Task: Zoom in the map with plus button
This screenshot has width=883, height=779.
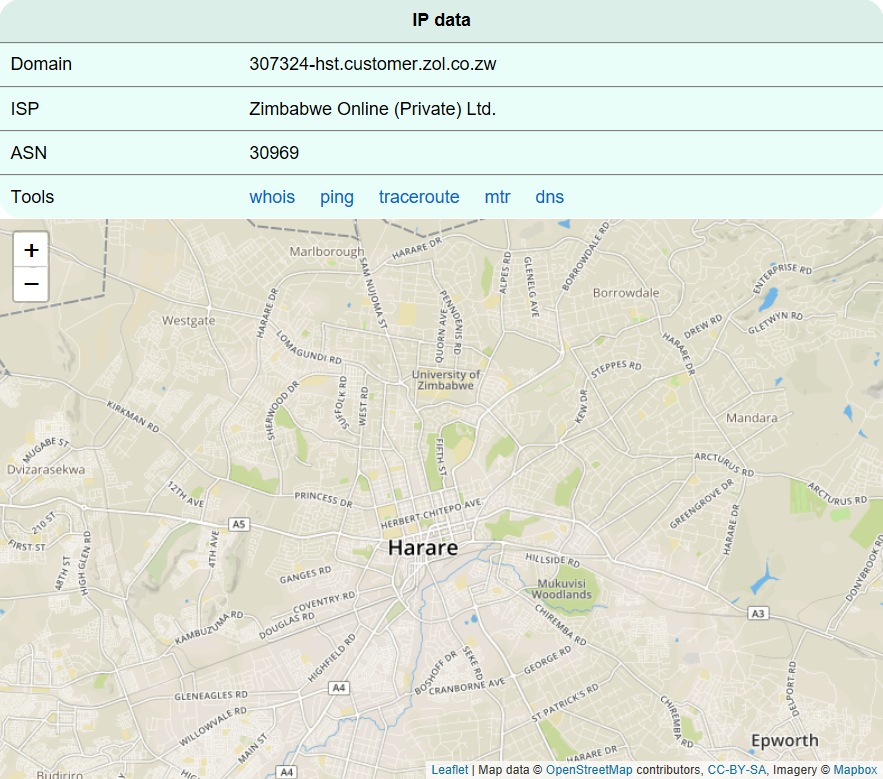Action: coord(31,250)
